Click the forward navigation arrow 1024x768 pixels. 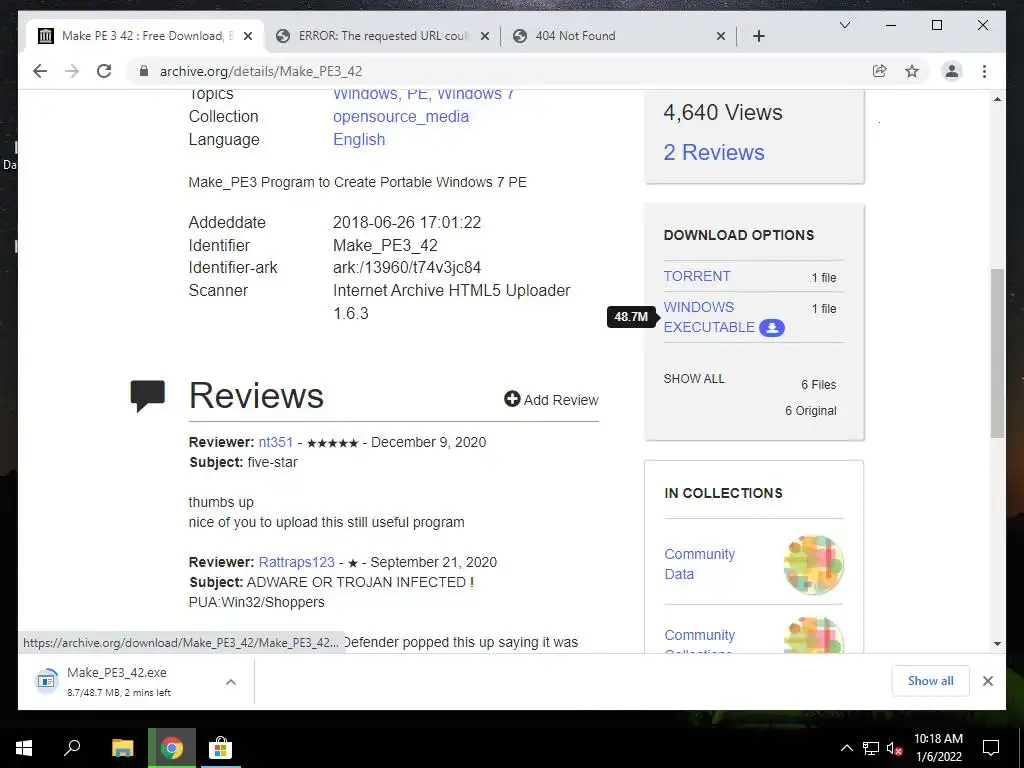(x=72, y=71)
